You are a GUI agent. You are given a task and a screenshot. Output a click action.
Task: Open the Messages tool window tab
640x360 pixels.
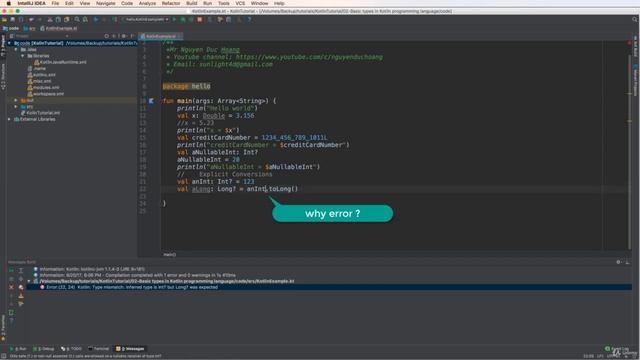[x=130, y=349]
